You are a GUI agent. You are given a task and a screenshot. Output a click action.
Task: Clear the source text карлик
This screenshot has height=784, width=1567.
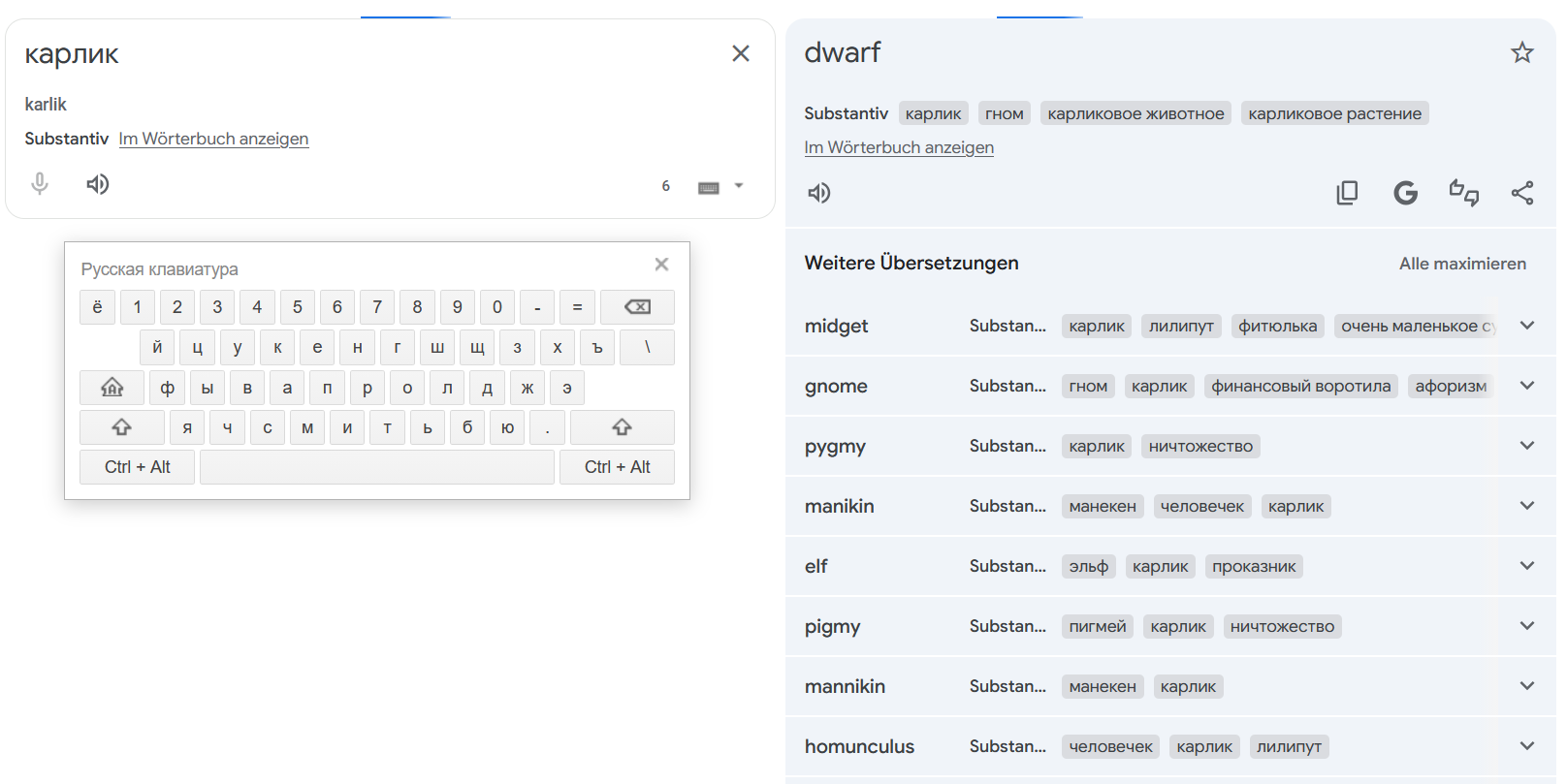tap(741, 53)
